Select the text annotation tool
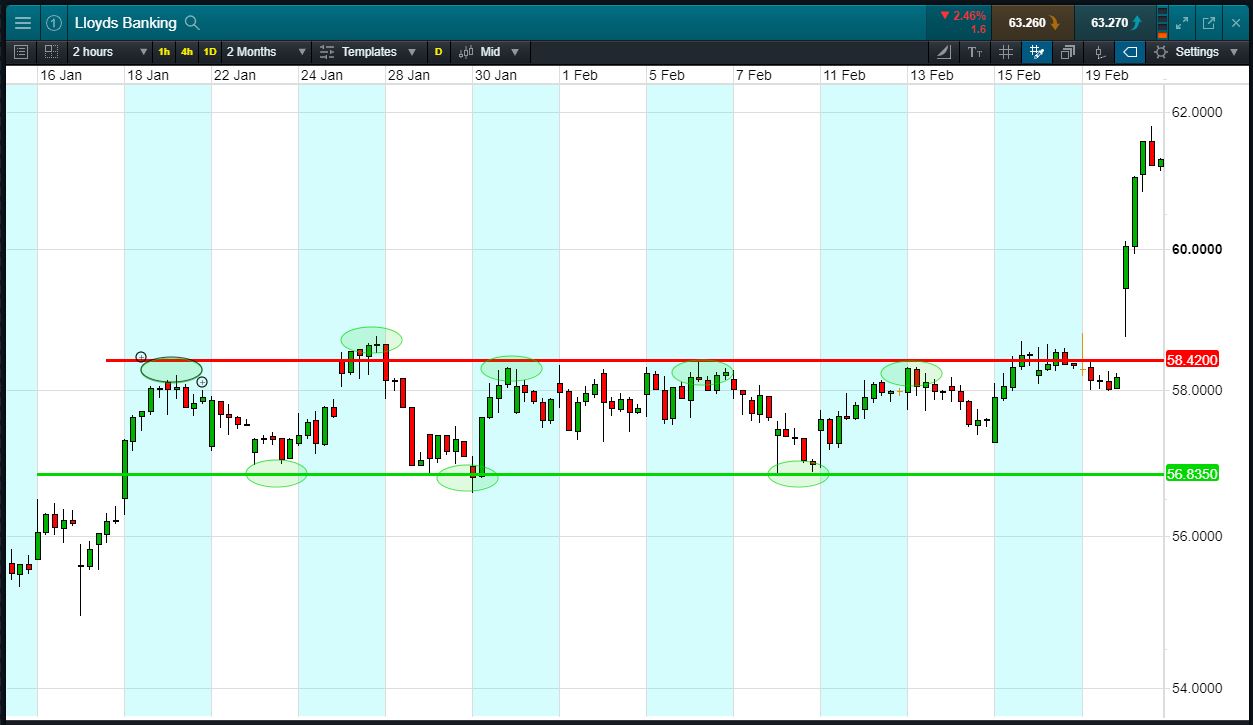 (975, 51)
